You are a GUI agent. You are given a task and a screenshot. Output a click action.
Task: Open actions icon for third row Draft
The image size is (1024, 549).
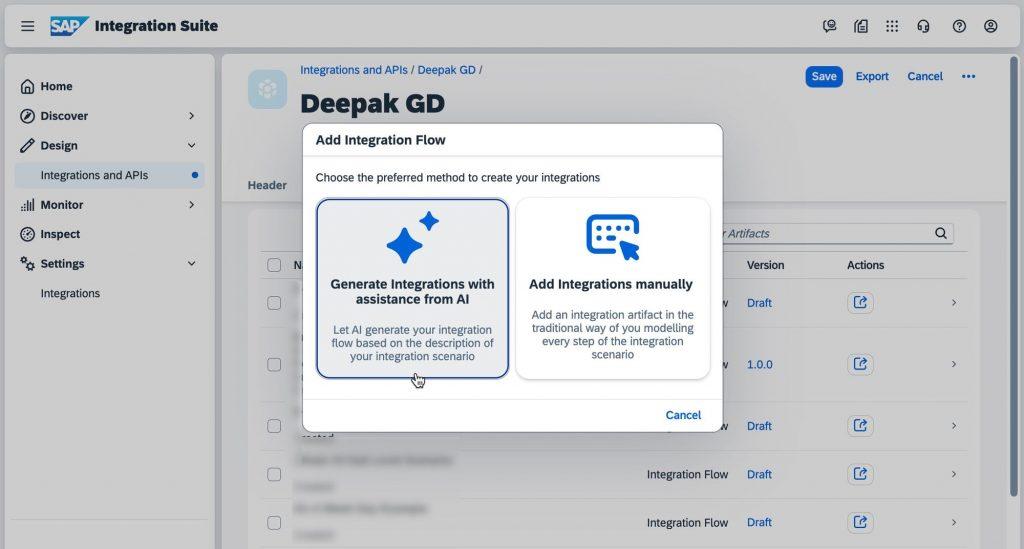tap(860, 426)
